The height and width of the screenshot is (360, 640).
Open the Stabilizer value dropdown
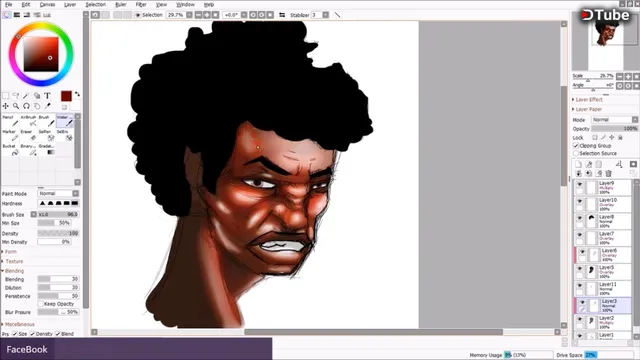coord(325,15)
